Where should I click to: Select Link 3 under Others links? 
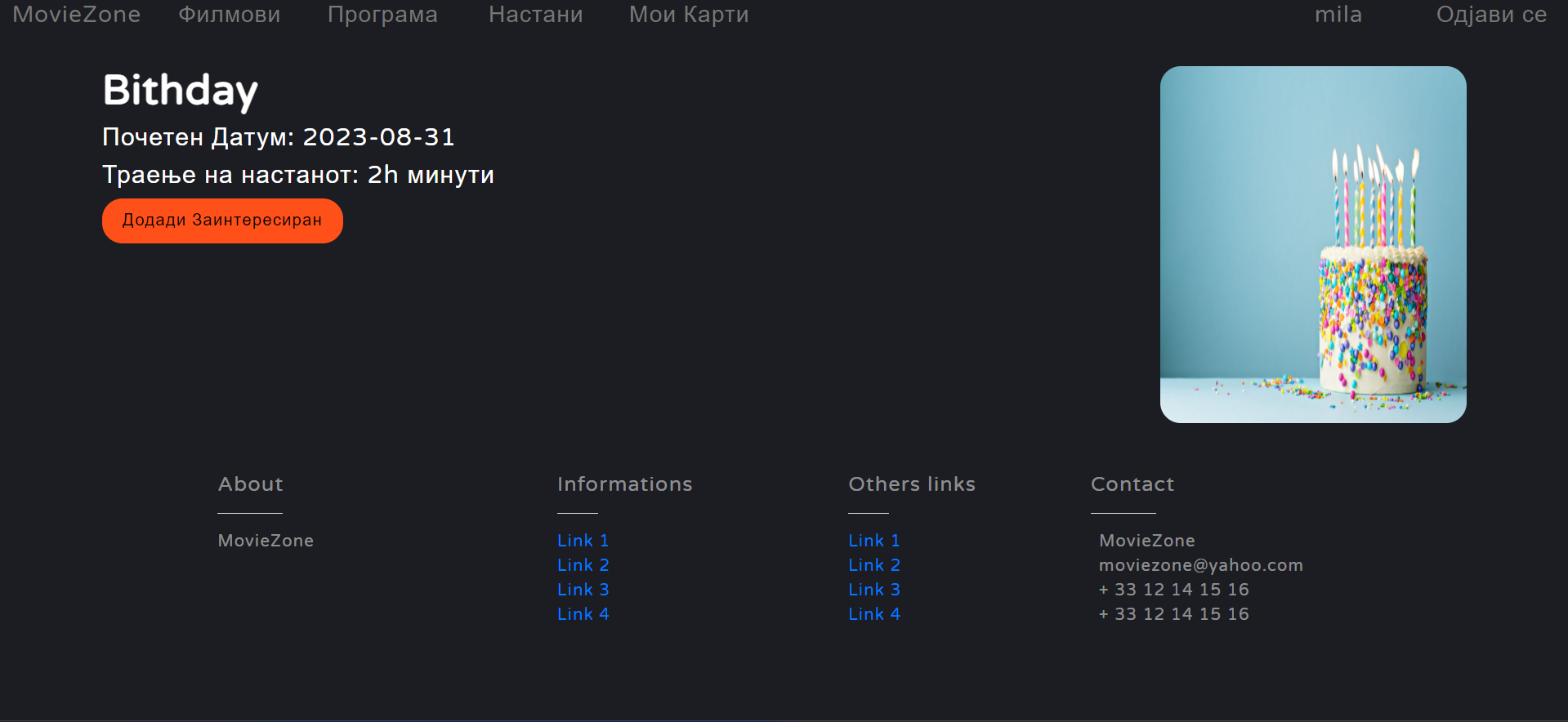[x=873, y=590]
